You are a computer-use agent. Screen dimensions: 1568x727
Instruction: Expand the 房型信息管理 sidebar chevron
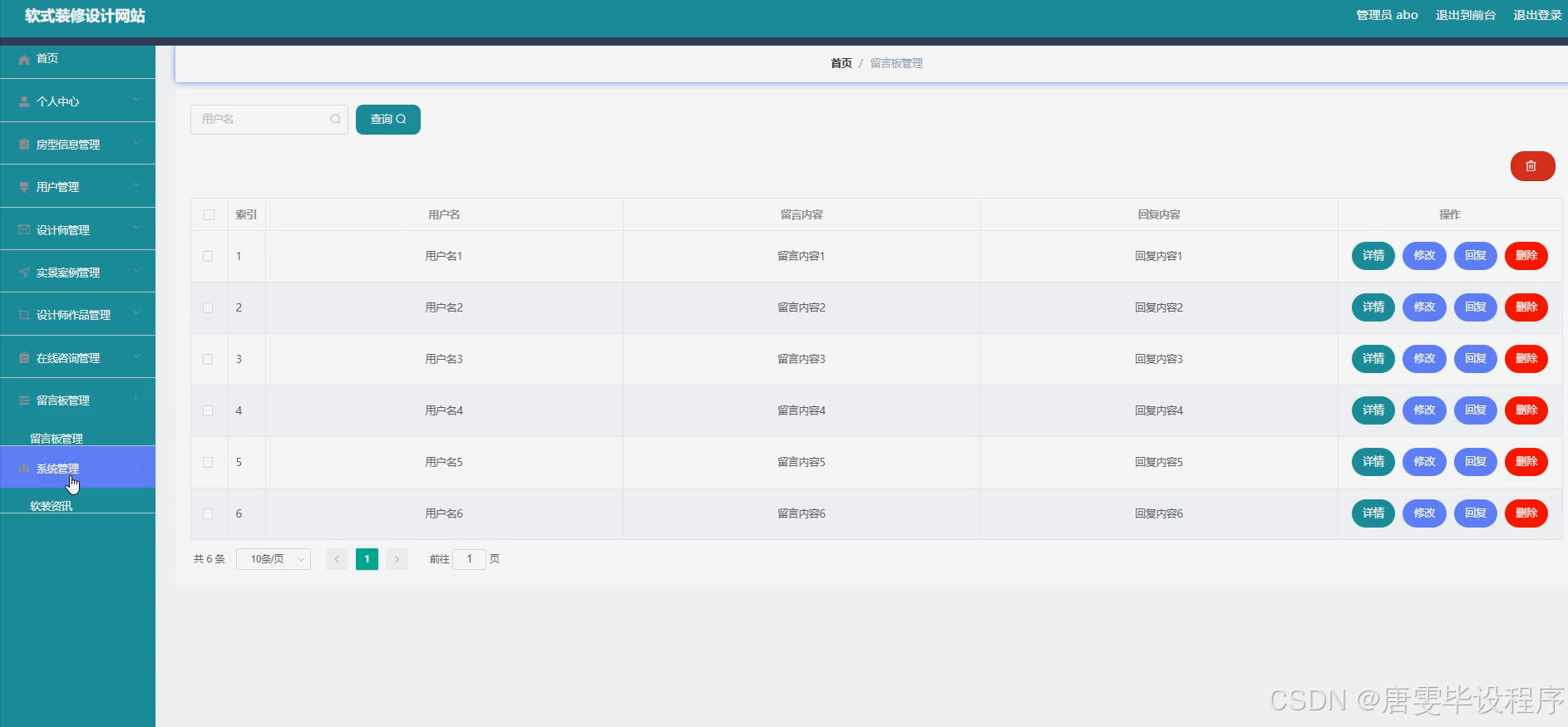[136, 143]
